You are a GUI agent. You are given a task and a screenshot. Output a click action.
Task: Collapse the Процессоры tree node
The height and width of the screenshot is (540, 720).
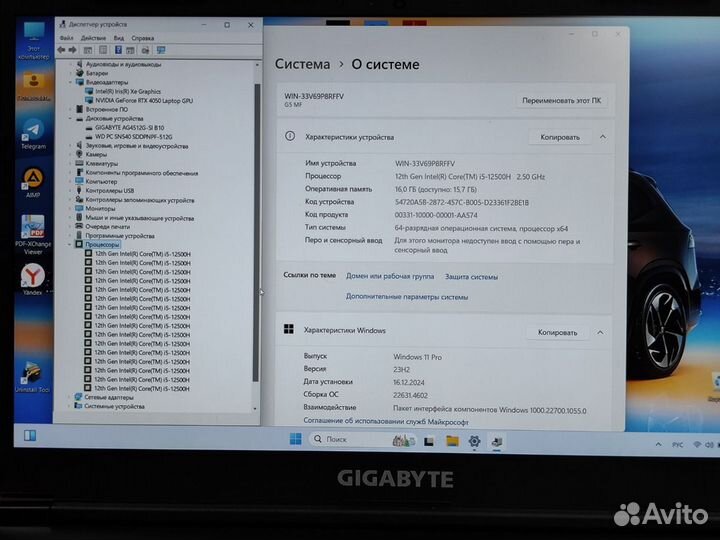70,245
